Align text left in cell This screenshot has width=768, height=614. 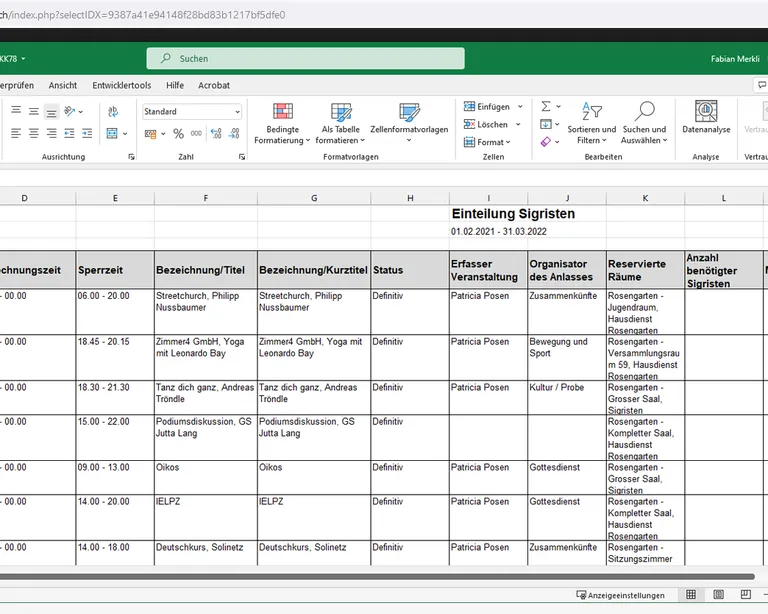pyautogui.click(x=16, y=133)
